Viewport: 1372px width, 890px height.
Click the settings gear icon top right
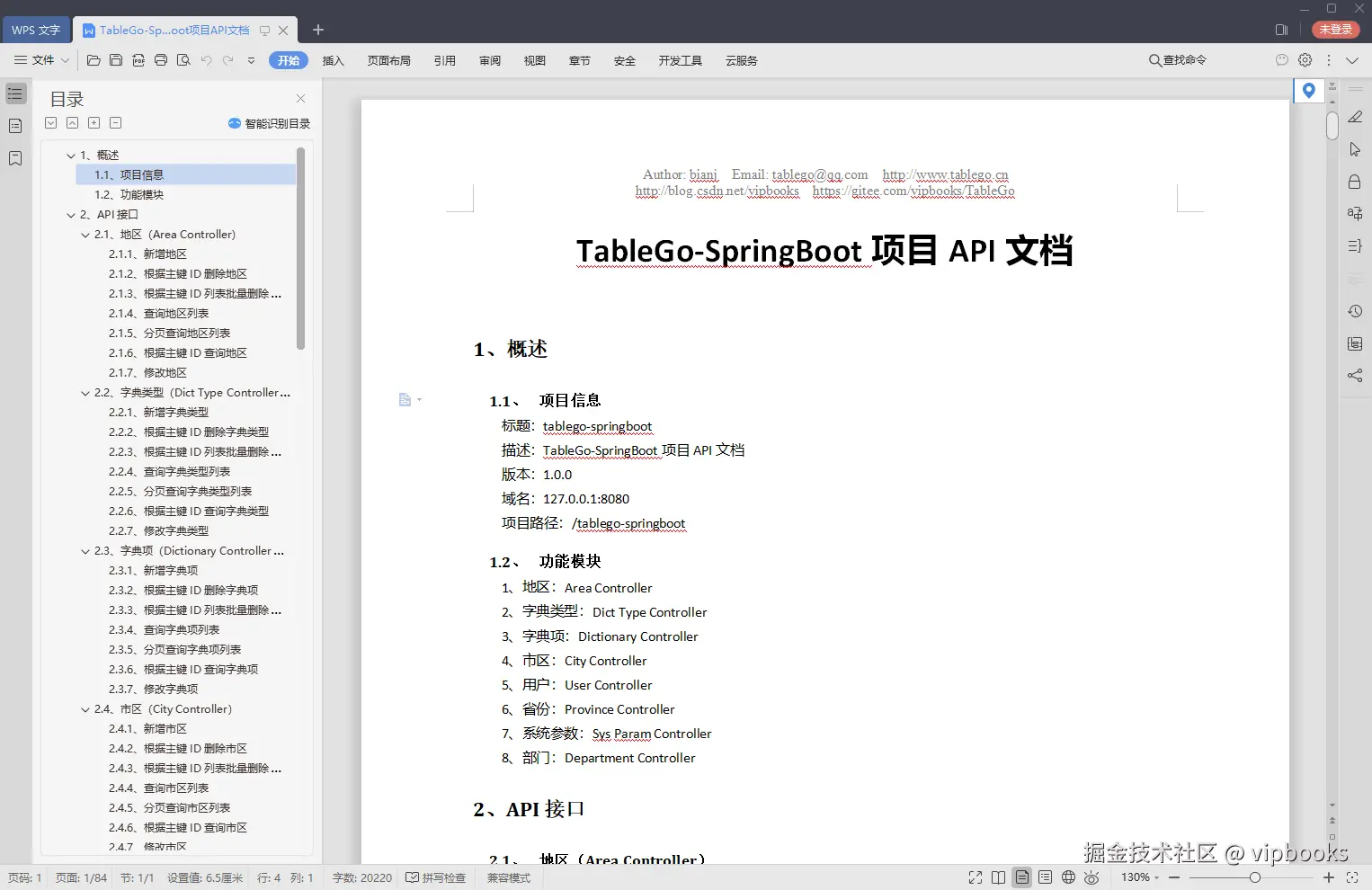[x=1305, y=60]
